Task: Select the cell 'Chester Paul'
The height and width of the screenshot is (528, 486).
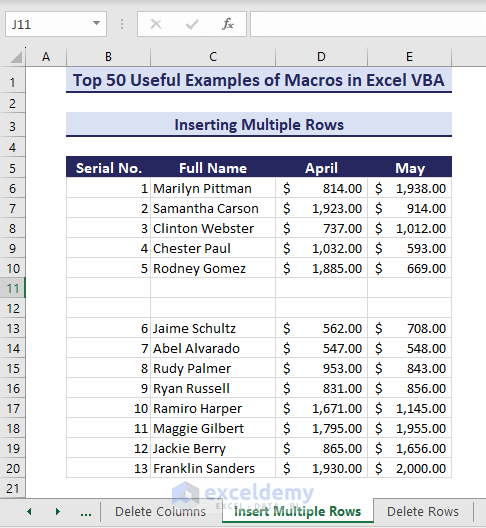Action: (213, 248)
